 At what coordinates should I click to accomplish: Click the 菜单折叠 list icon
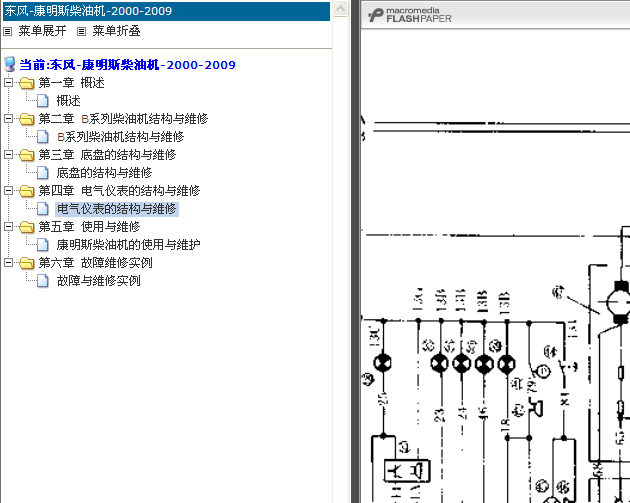click(x=82, y=31)
